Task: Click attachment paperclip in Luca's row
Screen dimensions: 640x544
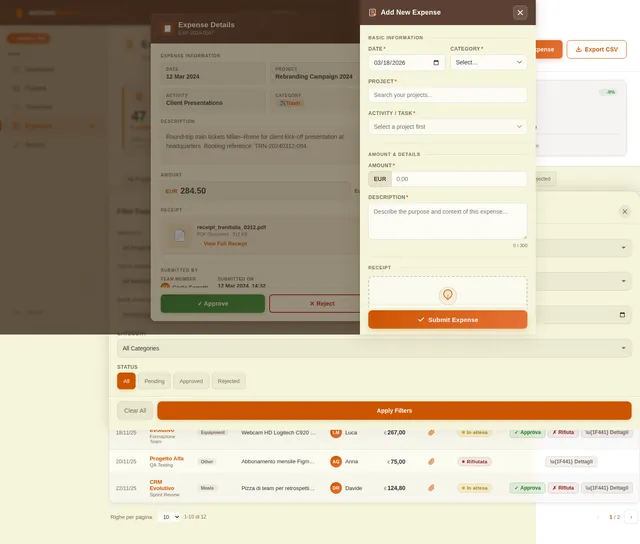Action: pyautogui.click(x=431, y=432)
